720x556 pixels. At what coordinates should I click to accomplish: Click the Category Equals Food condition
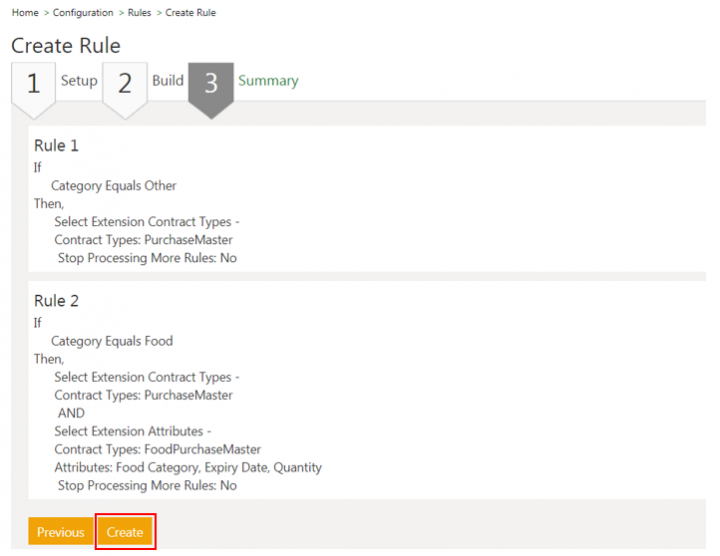[x=111, y=341]
